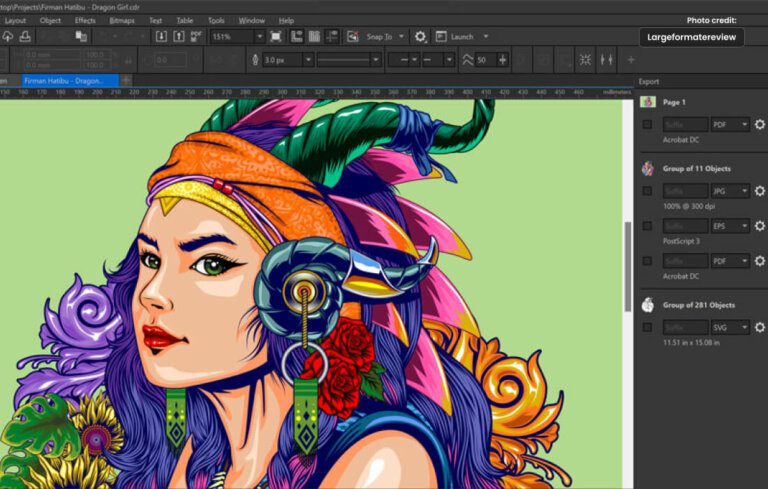This screenshot has height=489, width=768.
Task: Open the Snap To dropdown
Action: tap(402, 36)
